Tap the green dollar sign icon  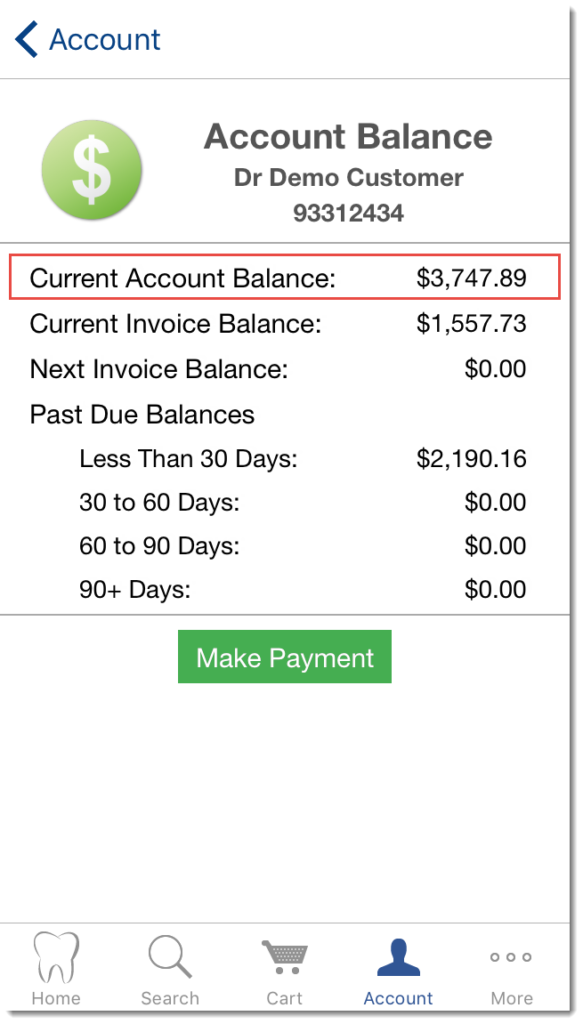pos(92,170)
